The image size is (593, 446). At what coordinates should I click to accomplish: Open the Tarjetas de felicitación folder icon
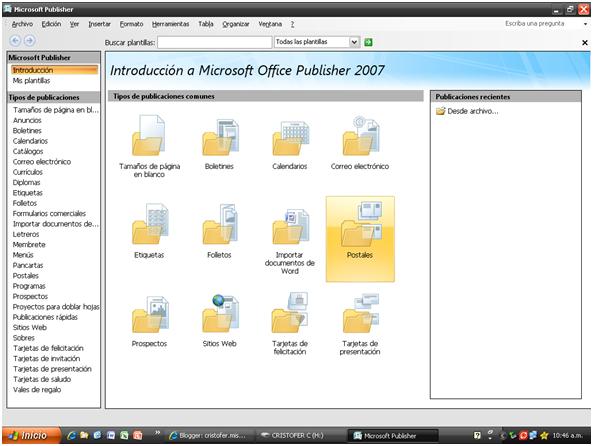[290, 312]
